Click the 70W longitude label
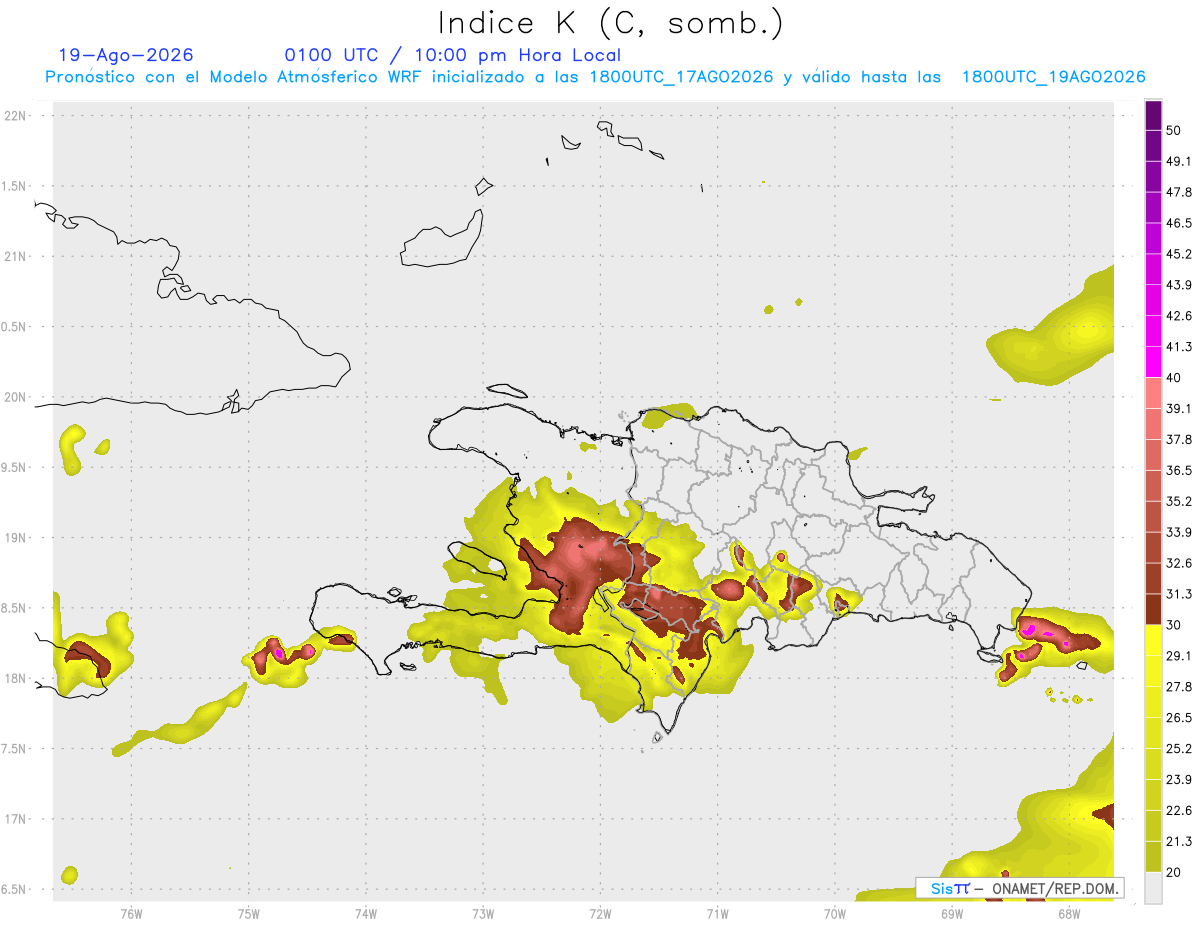This screenshot has width=1200, height=927. click(835, 913)
